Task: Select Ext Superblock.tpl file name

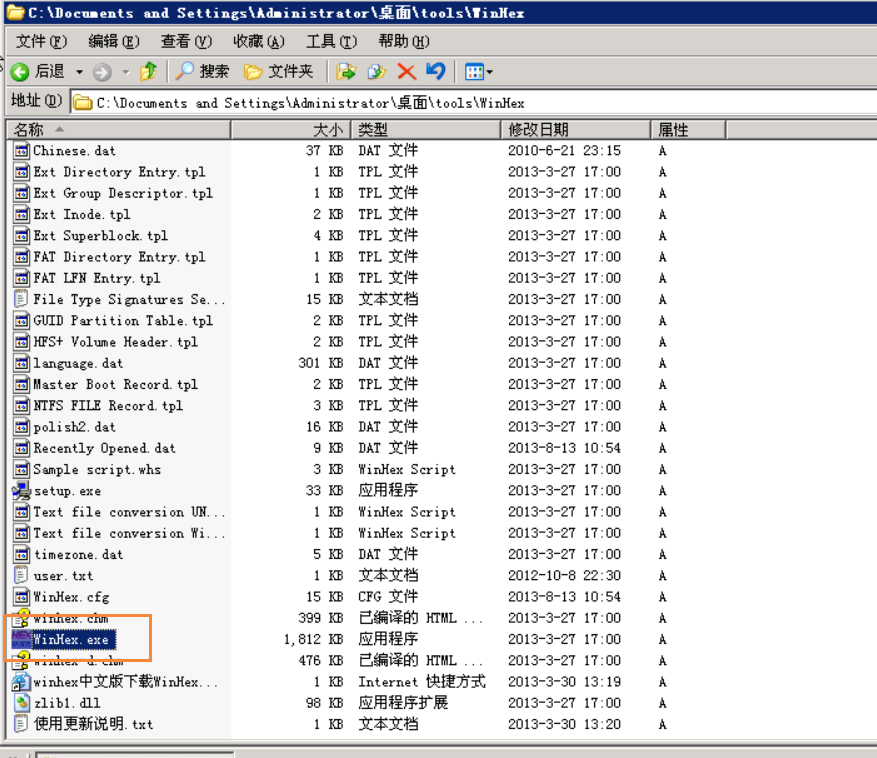Action: (x=101, y=236)
